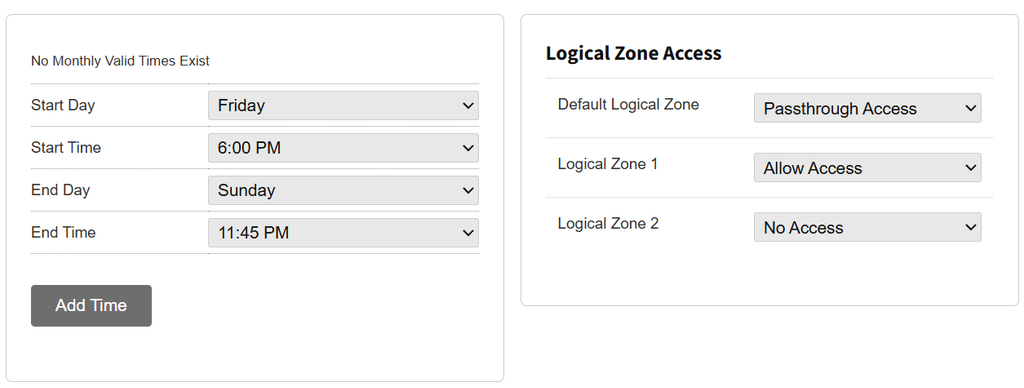Open the Logical Zone 2 No Access dropdown

pyautogui.click(x=867, y=227)
